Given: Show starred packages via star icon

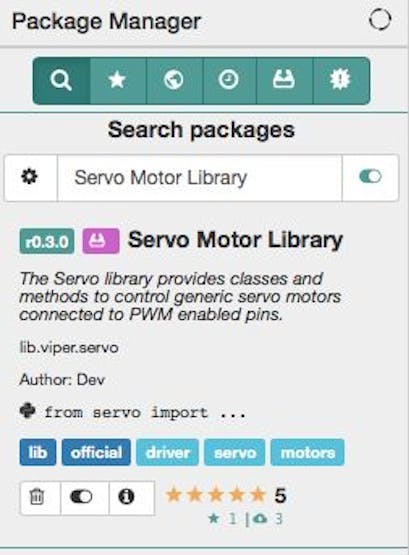Looking at the screenshot, I should point(118,81).
